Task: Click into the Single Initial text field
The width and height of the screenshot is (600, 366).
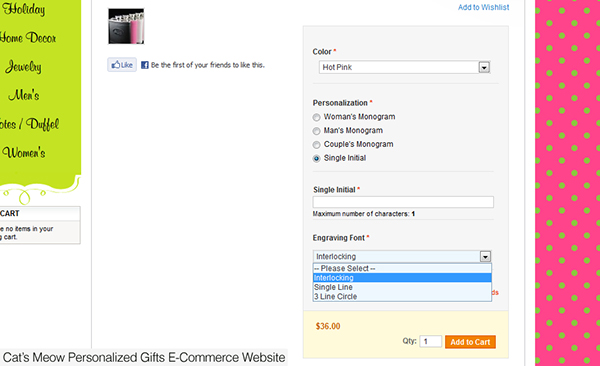Action: coord(403,202)
